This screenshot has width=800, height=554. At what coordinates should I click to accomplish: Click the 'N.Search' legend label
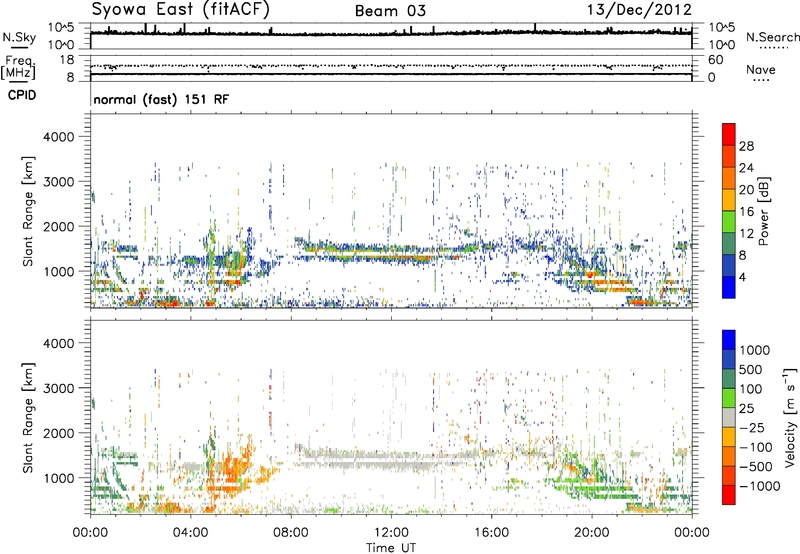click(772, 37)
